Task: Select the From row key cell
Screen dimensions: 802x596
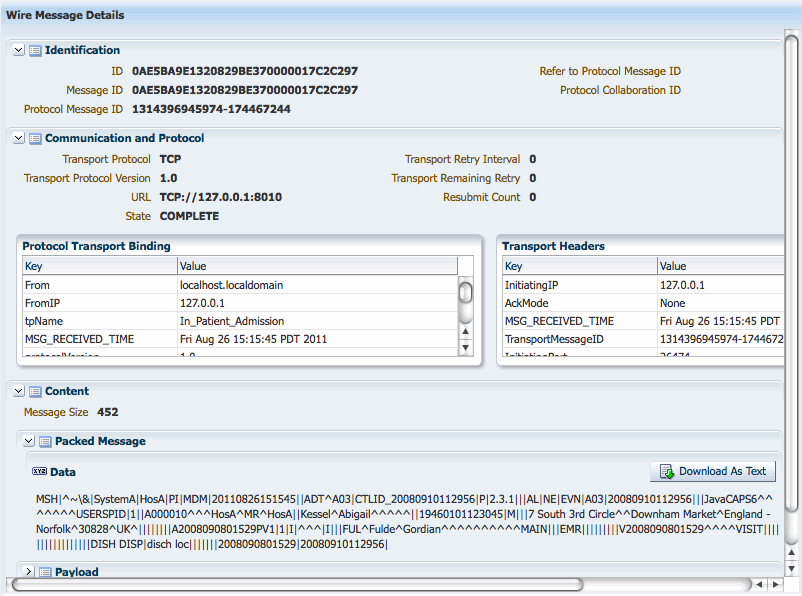Action: pyautogui.click(x=100, y=285)
